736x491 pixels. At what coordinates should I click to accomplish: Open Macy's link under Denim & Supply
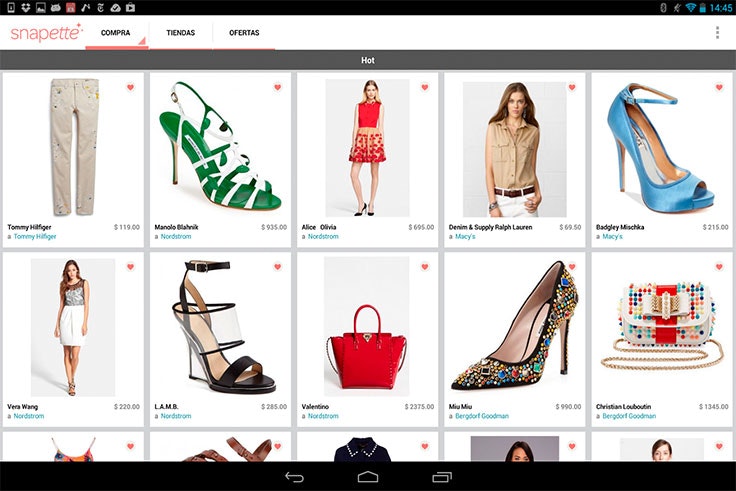tap(465, 237)
